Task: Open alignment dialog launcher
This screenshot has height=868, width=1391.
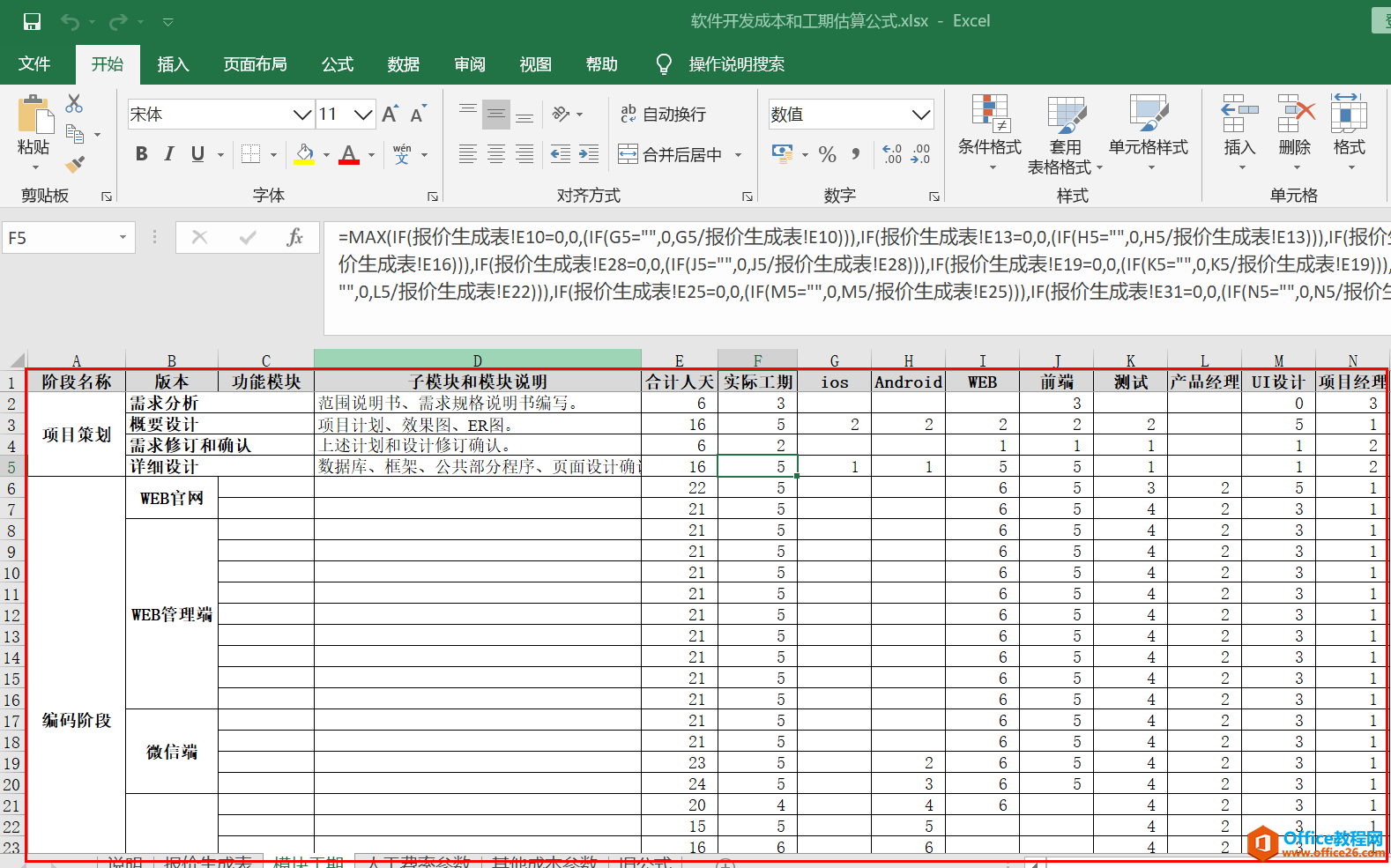Action: tap(748, 197)
